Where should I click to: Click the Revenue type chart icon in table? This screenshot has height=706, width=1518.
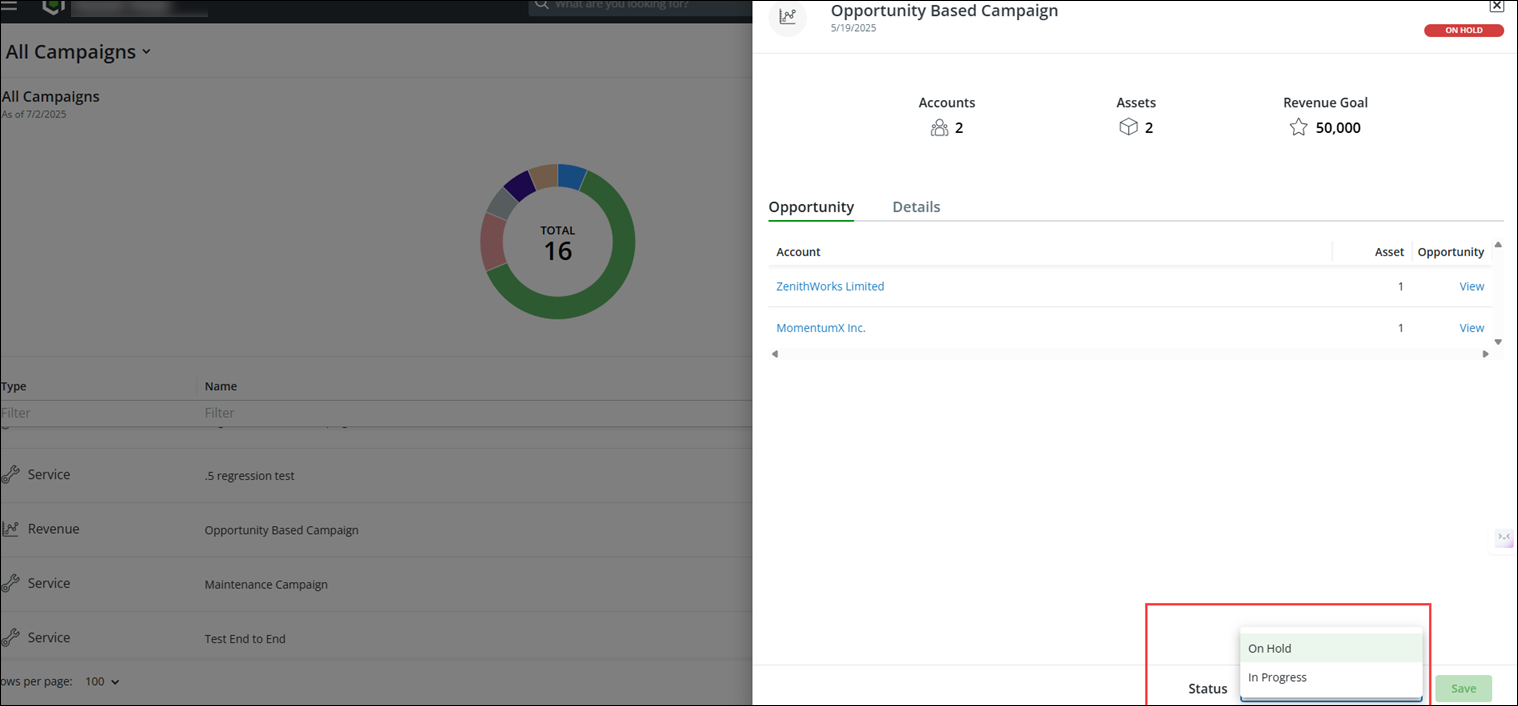[x=11, y=529]
